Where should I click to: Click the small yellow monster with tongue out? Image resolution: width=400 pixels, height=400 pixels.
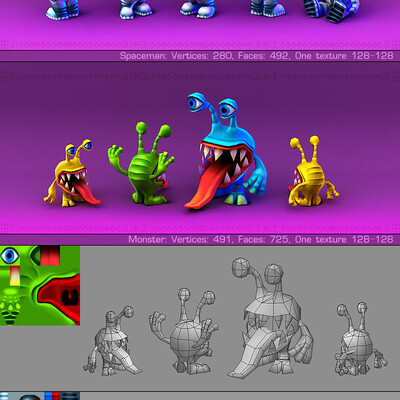[x=72, y=173]
